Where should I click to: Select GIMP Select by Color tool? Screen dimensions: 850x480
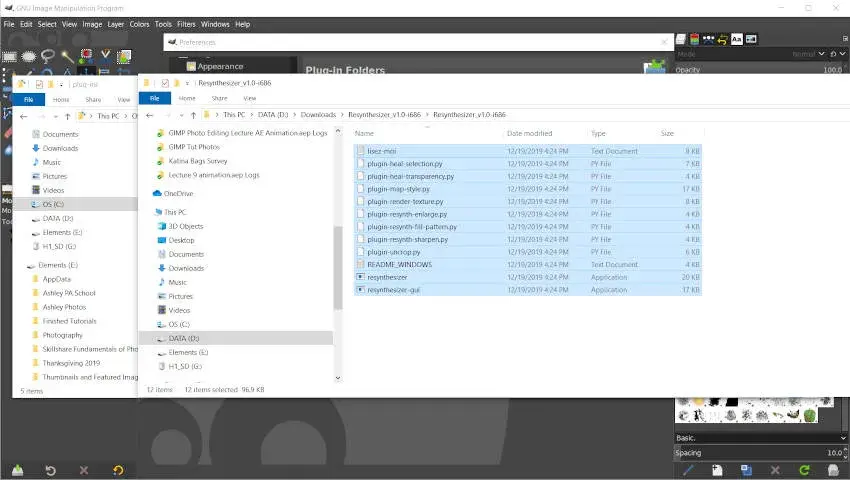point(86,56)
